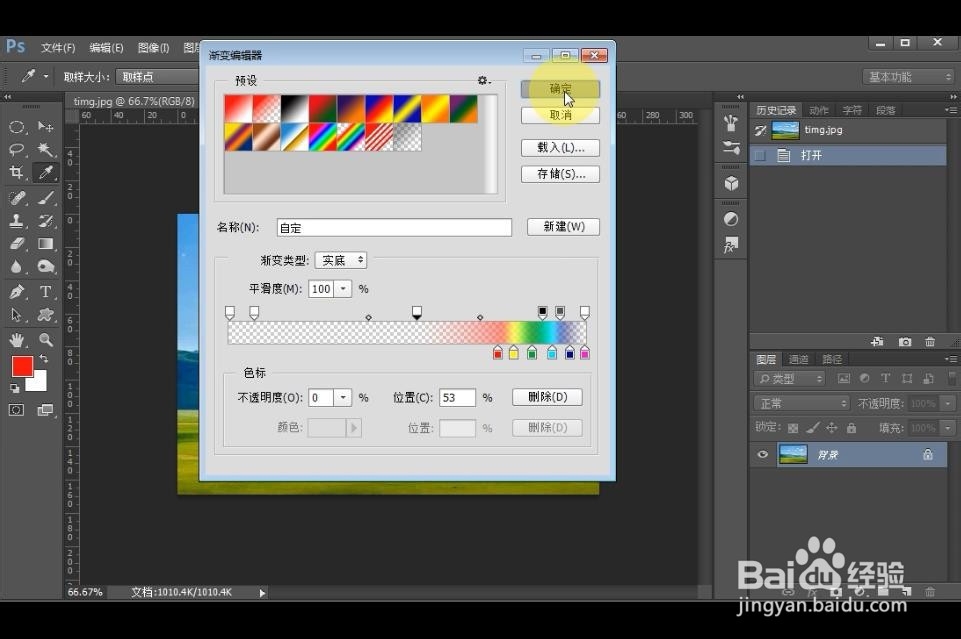Toggle pixel layer filter in Layers panel
The image size is (961, 639).
click(x=844, y=379)
